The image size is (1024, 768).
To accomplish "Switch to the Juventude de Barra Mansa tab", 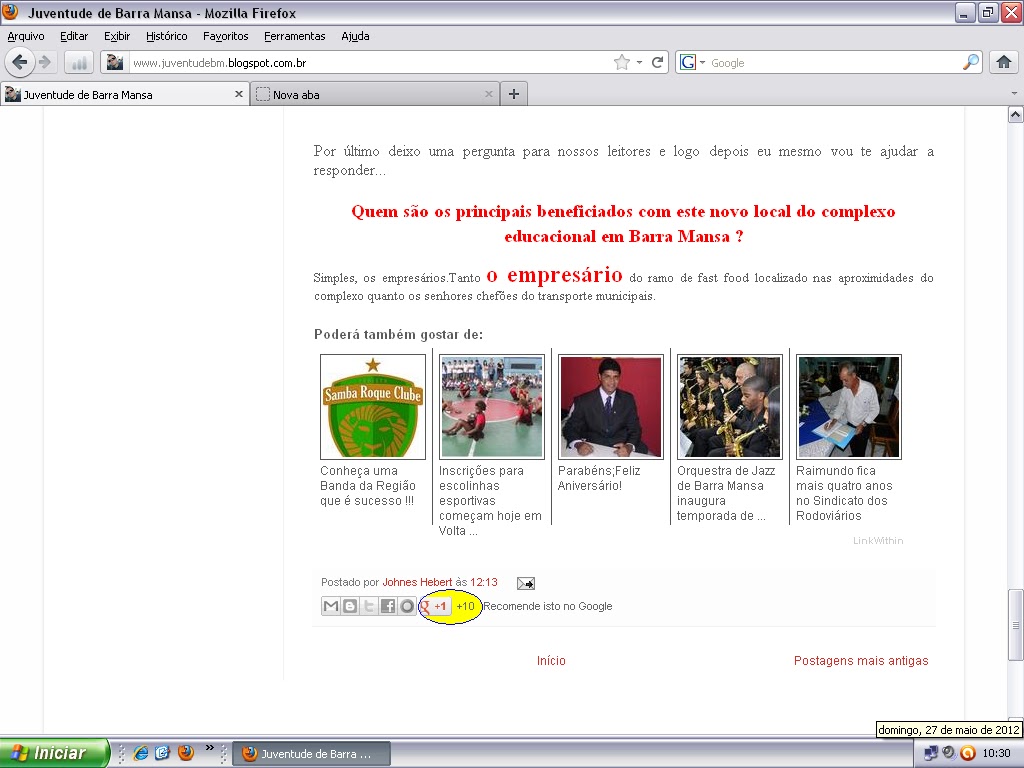I will pyautogui.click(x=124, y=95).
